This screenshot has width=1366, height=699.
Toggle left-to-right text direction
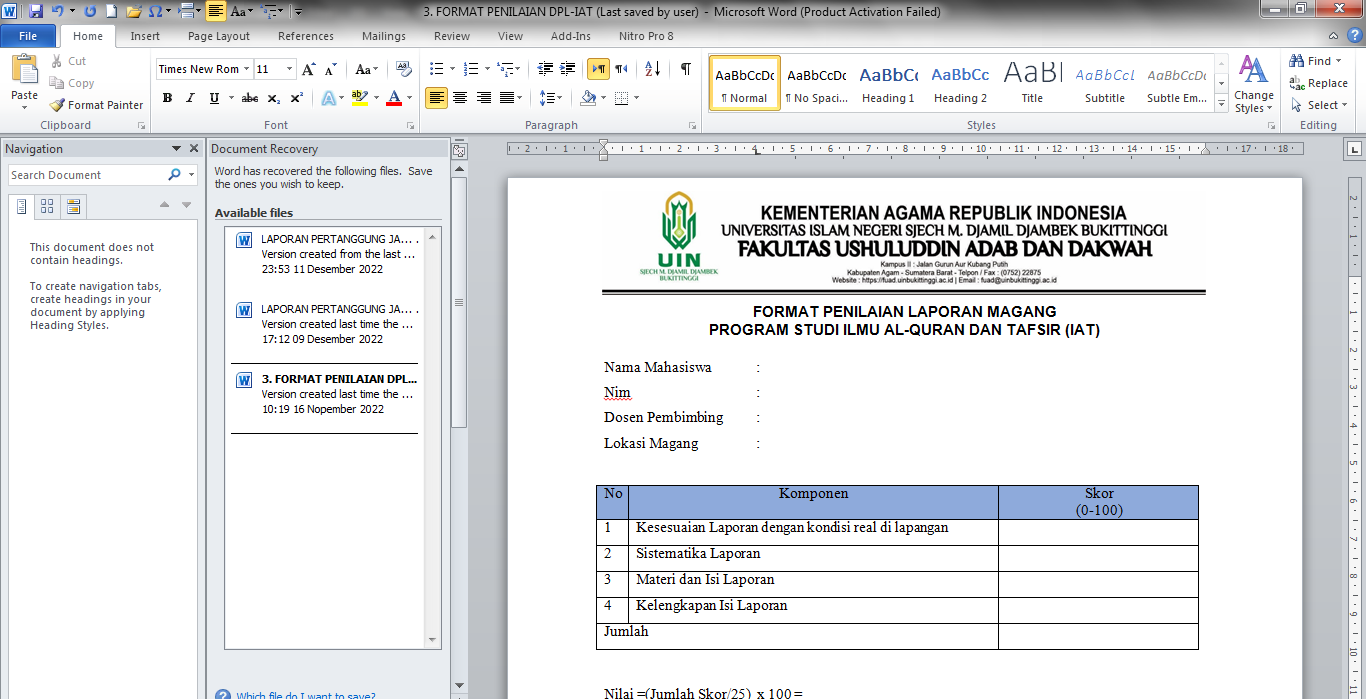598,69
